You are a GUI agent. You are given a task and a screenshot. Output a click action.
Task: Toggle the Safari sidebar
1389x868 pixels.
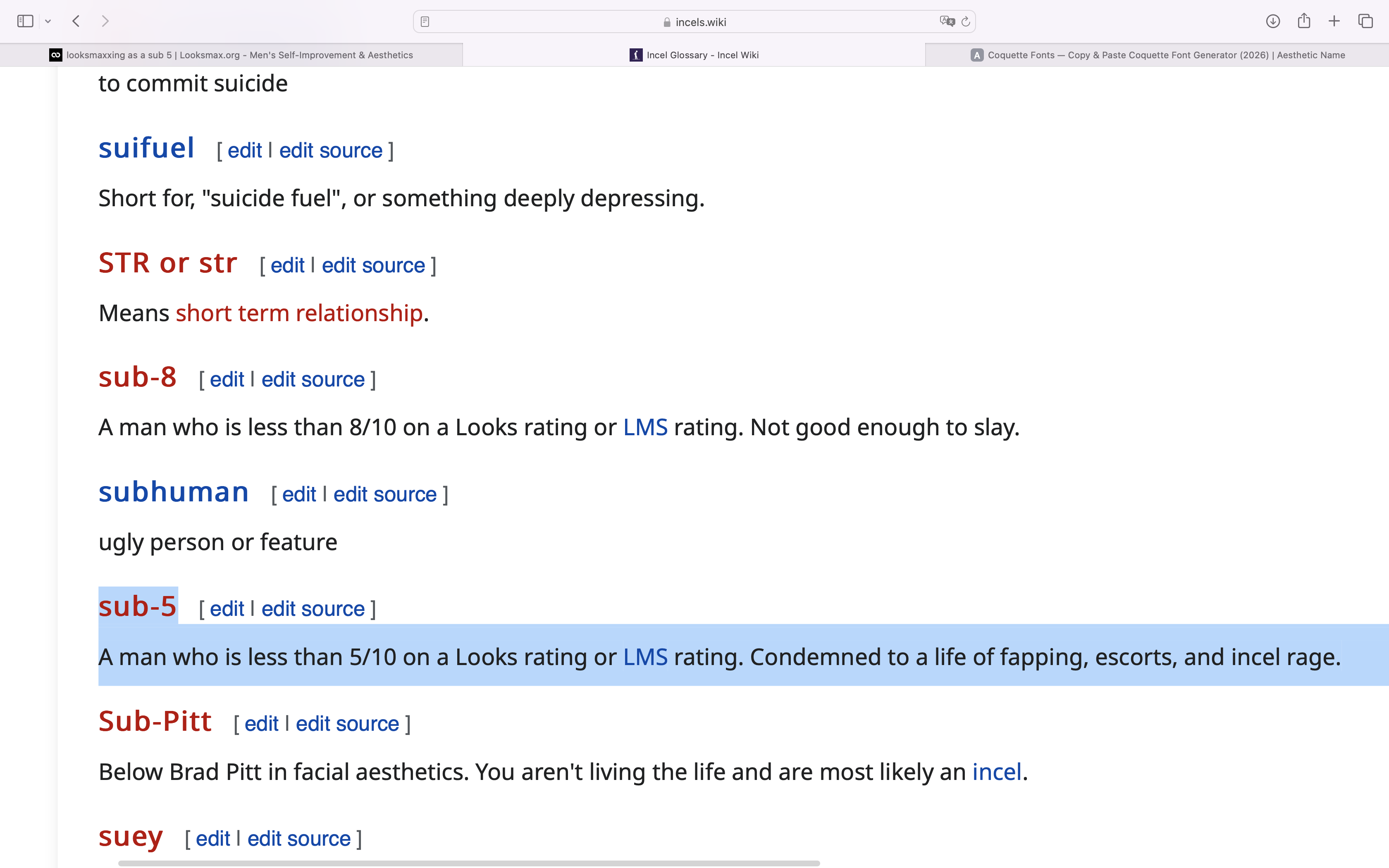25,21
